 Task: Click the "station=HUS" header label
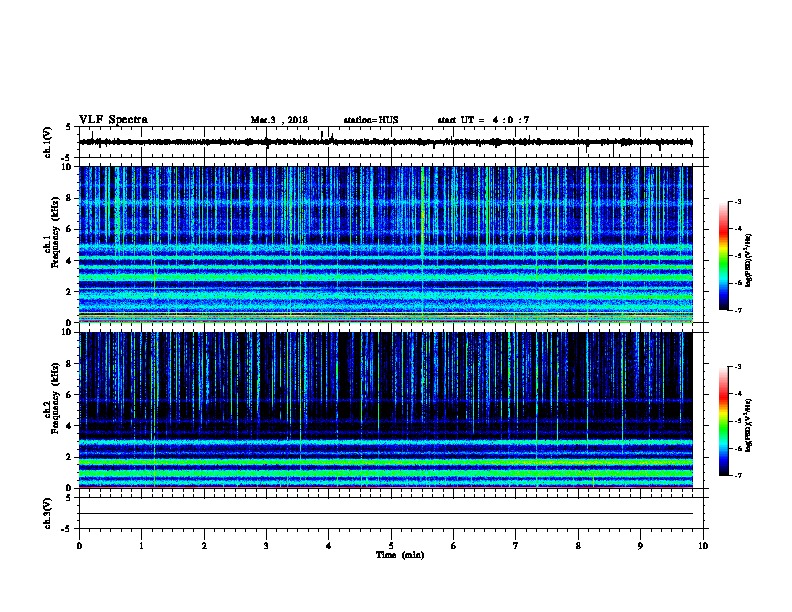click(x=371, y=120)
